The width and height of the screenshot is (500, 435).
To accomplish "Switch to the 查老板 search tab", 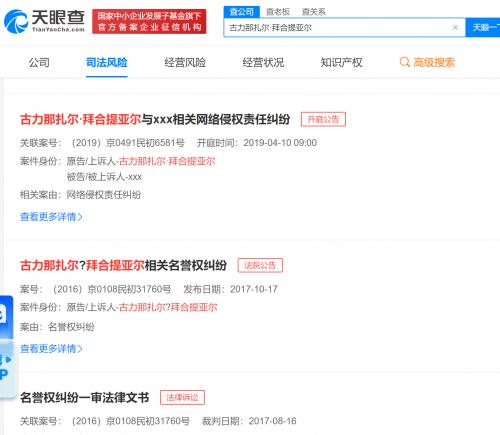I will pyautogui.click(x=278, y=12).
